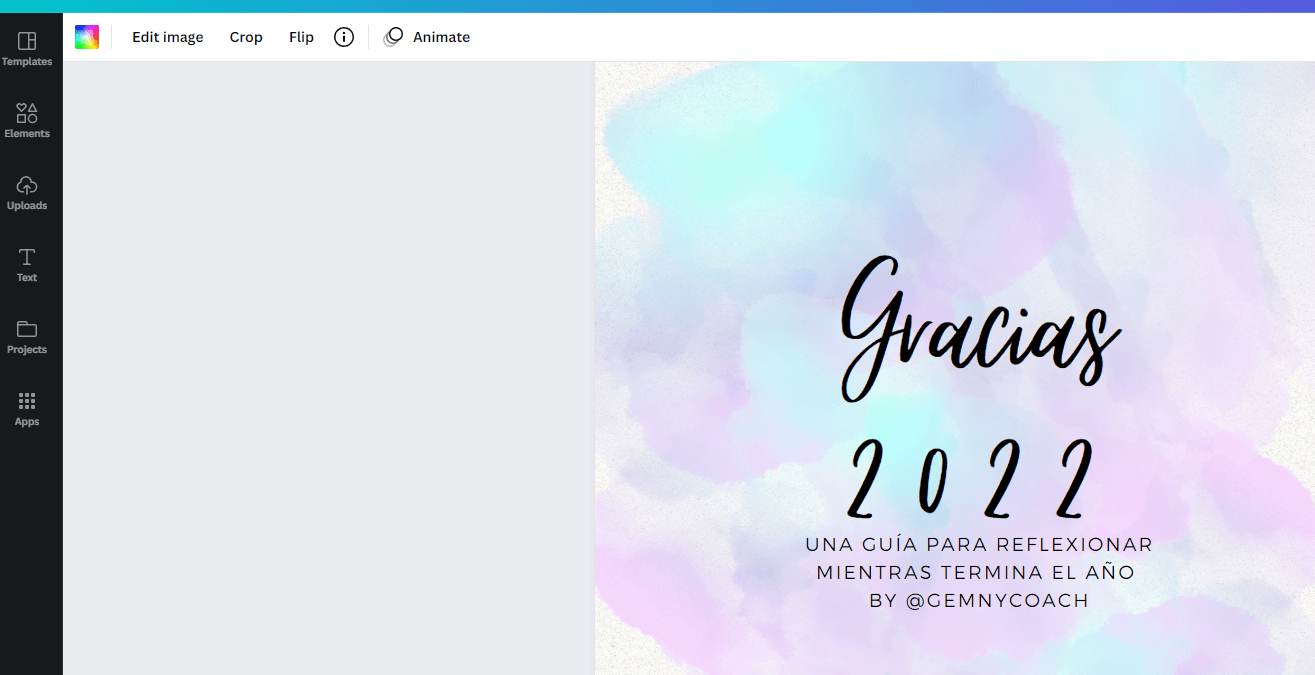Image resolution: width=1315 pixels, height=675 pixels.
Task: Select the '2022' text on canvas
Action: point(972,478)
